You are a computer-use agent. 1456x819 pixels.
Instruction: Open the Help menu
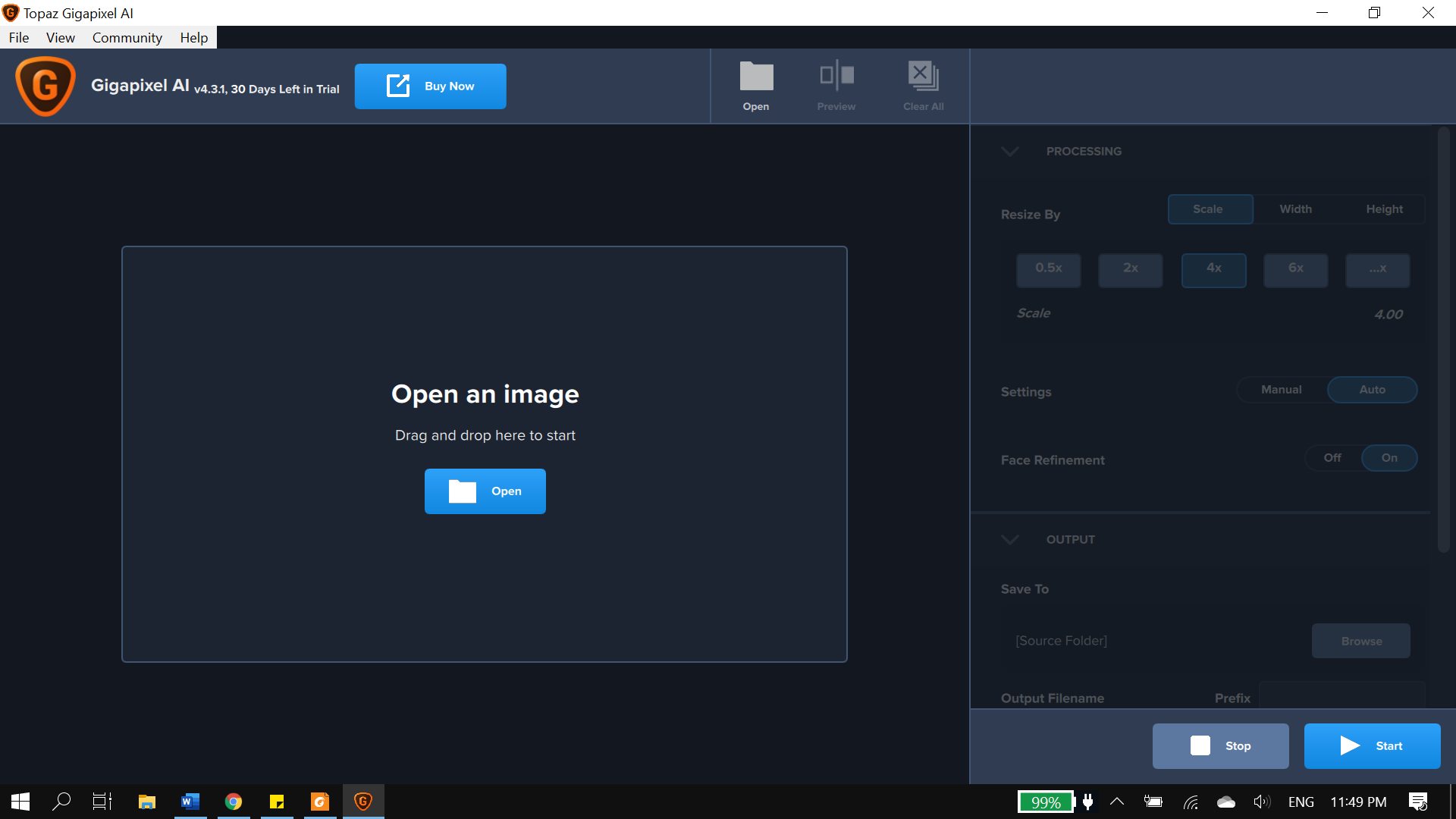click(x=193, y=38)
